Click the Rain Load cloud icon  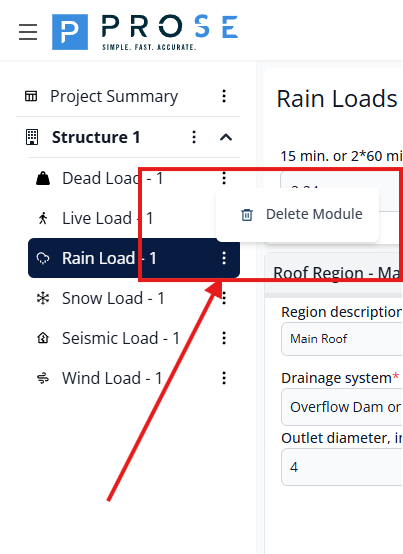(43, 258)
